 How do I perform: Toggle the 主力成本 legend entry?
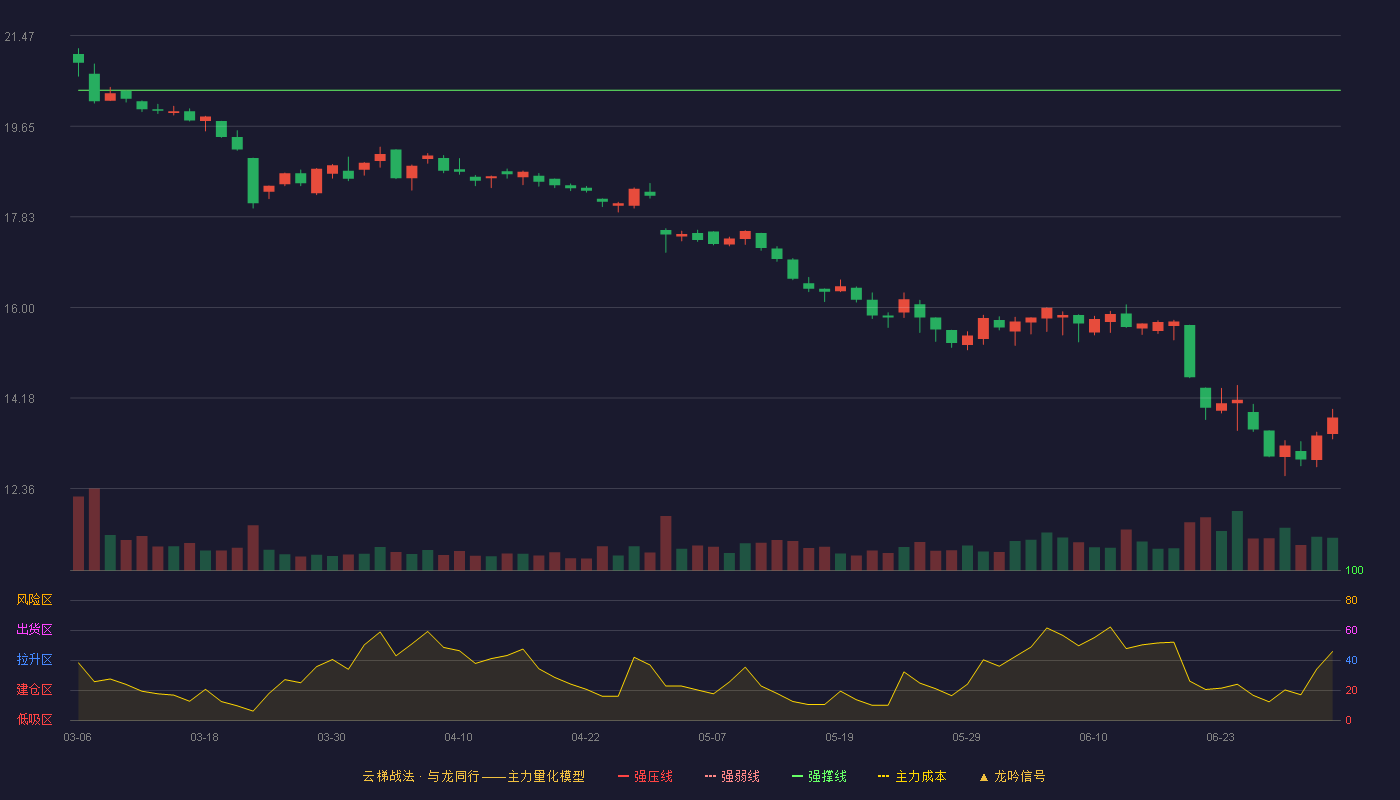tap(912, 776)
